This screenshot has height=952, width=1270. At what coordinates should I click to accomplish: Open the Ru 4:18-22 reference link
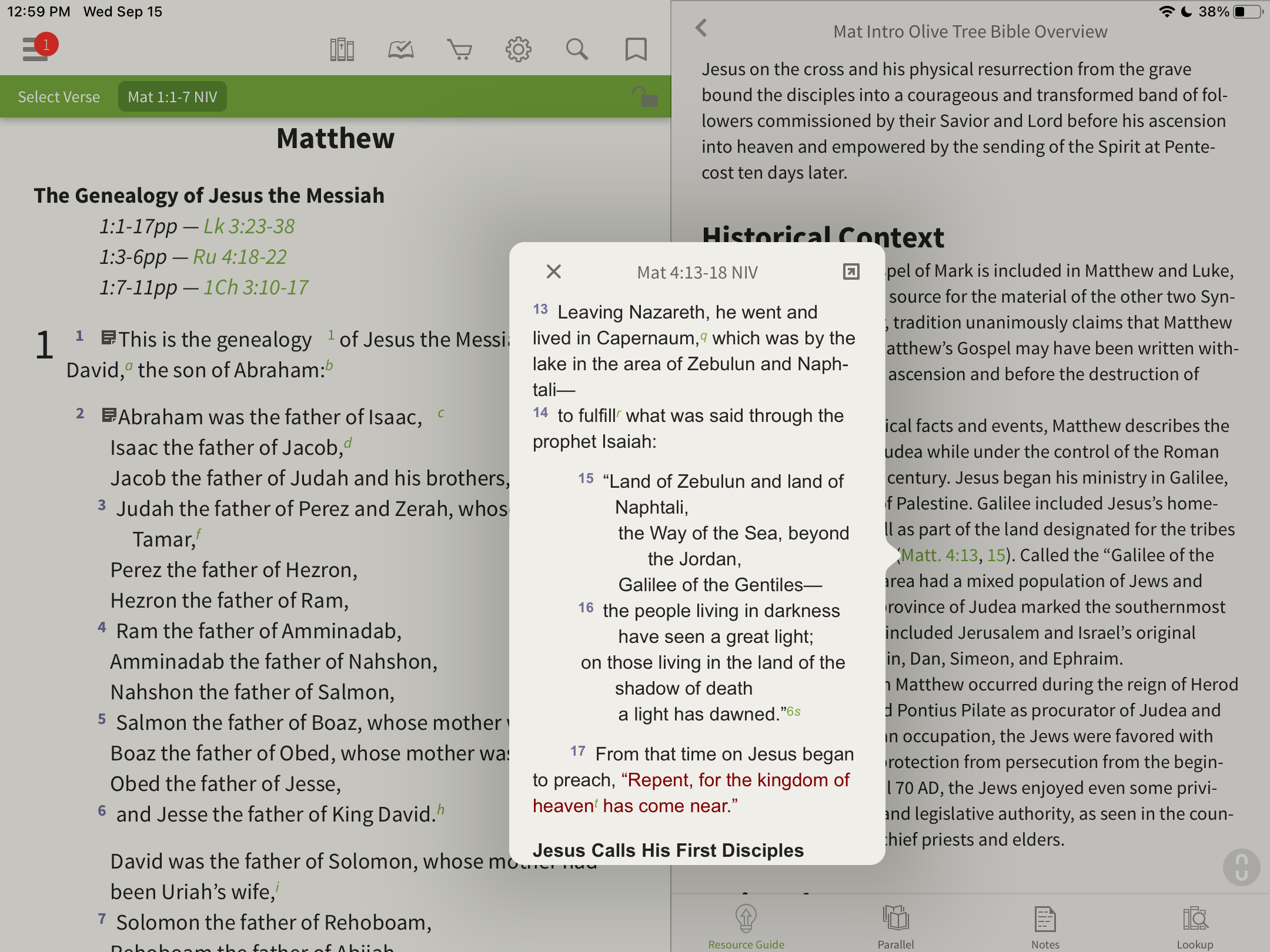(240, 257)
